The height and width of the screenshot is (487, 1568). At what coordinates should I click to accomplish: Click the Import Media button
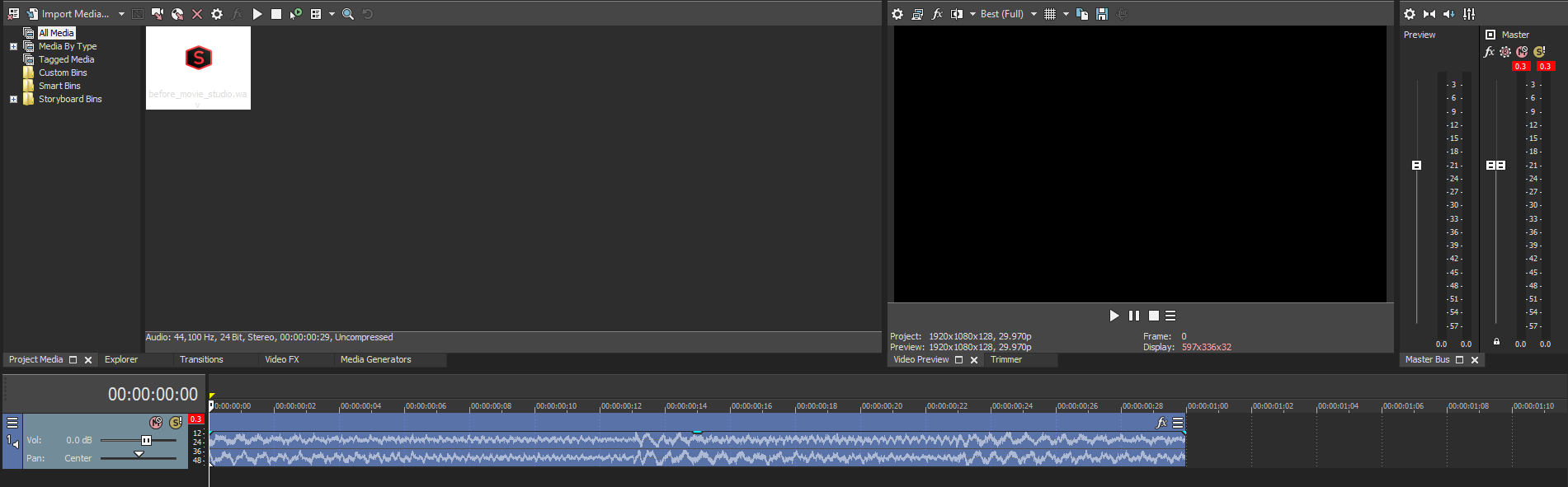(68, 14)
